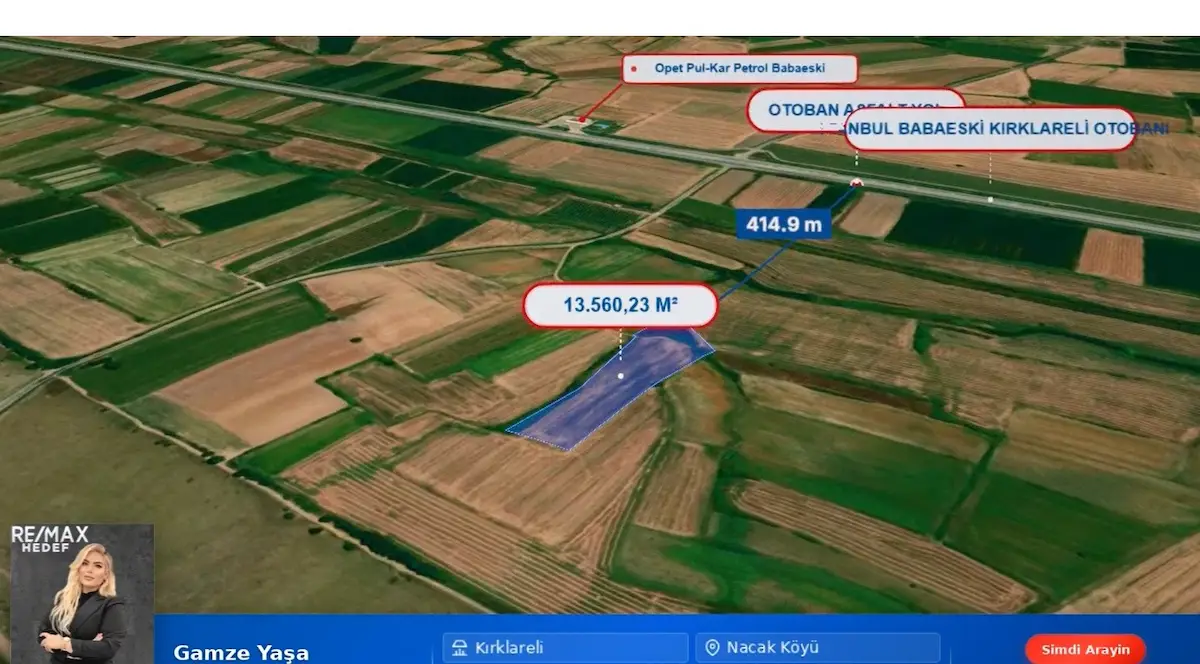
Task: Click the white dot under the otoban label
Action: tap(990, 199)
